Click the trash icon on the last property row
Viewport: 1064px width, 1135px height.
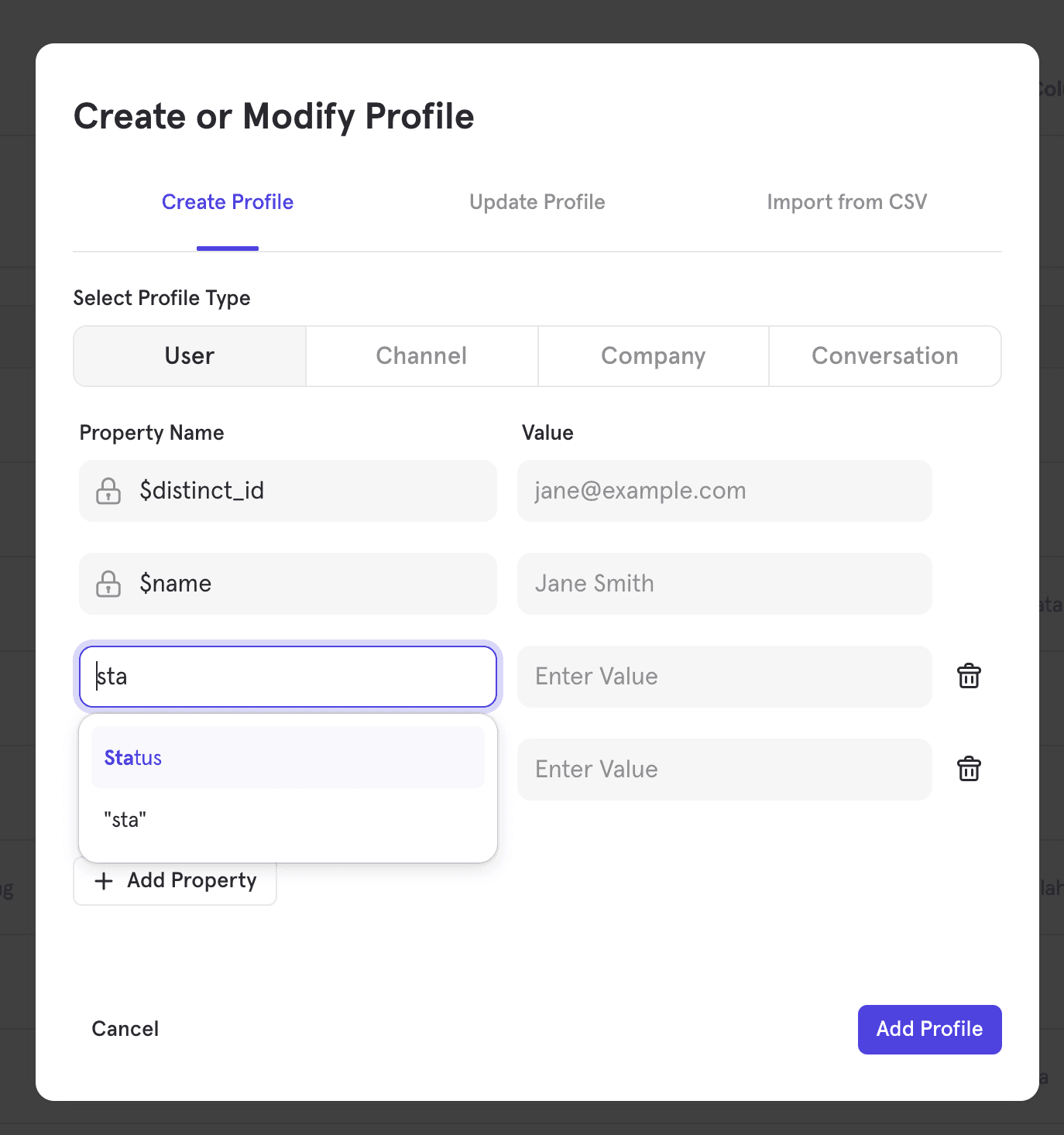[x=969, y=770]
